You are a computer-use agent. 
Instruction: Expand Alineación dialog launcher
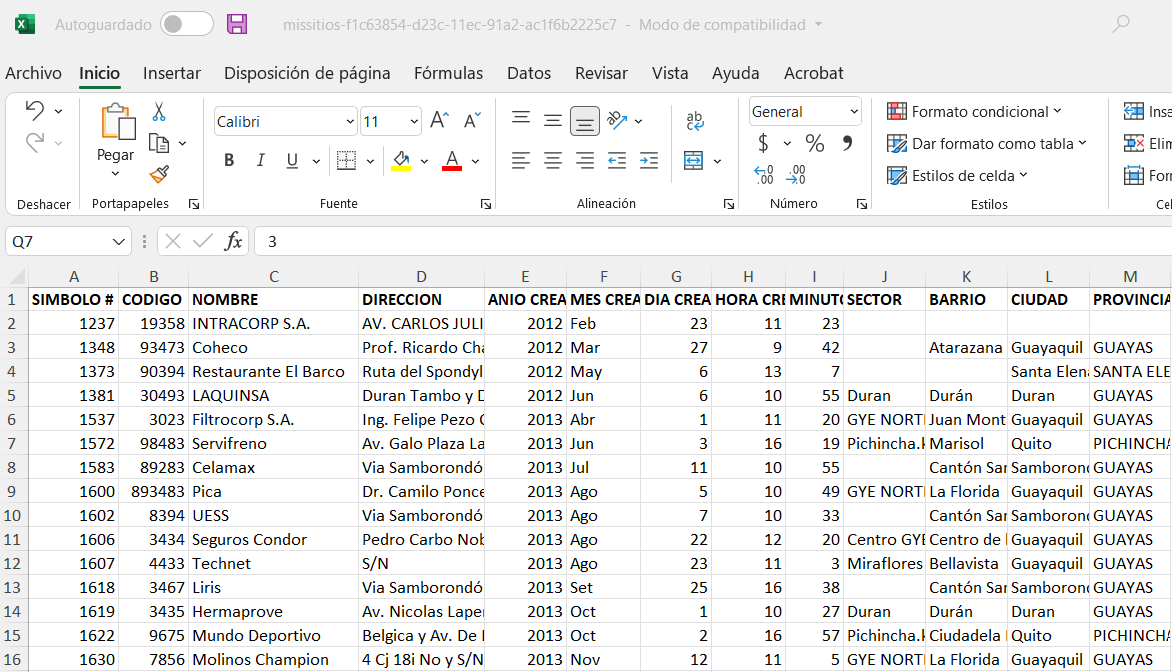(x=729, y=204)
